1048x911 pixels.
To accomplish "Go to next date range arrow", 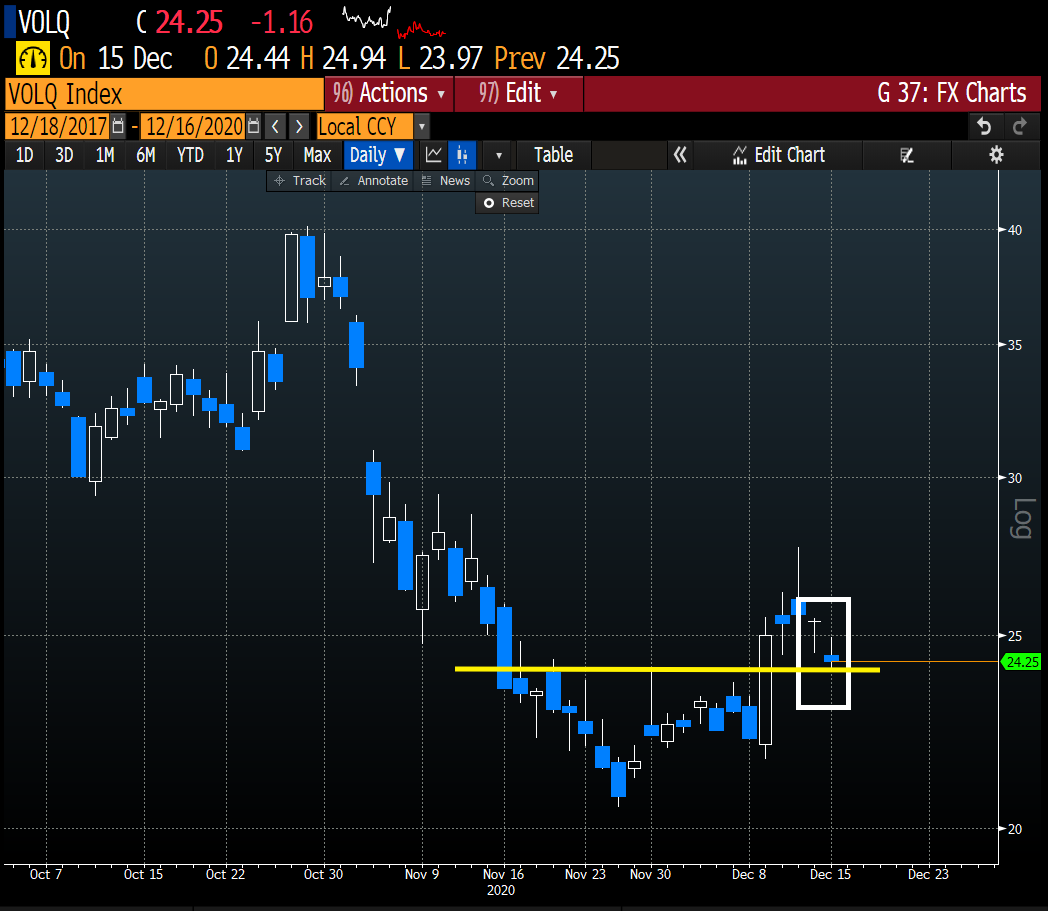I will [299, 126].
